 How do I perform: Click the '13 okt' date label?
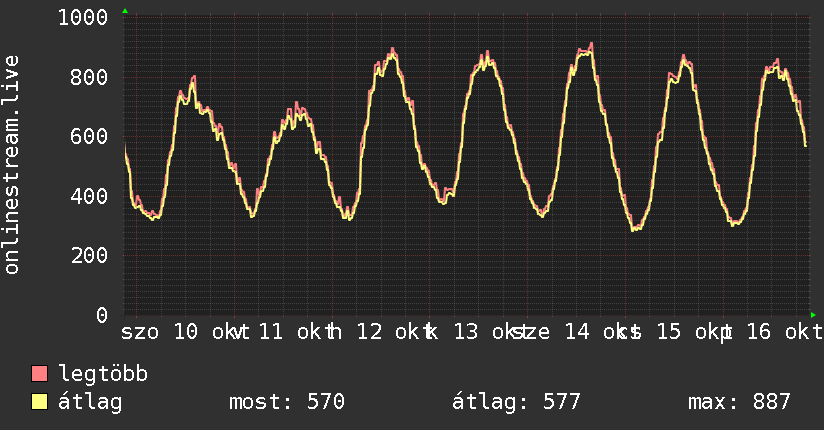click(491, 332)
